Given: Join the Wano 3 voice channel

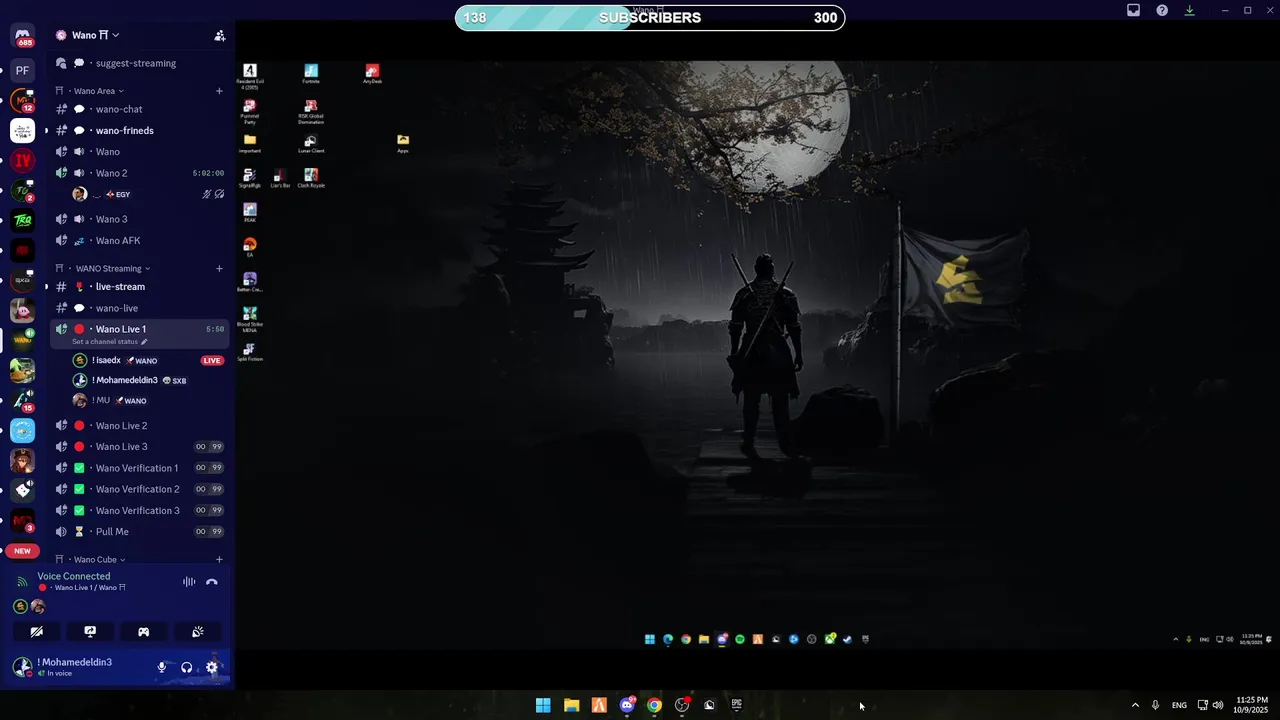Looking at the screenshot, I should pyautogui.click(x=141, y=219).
